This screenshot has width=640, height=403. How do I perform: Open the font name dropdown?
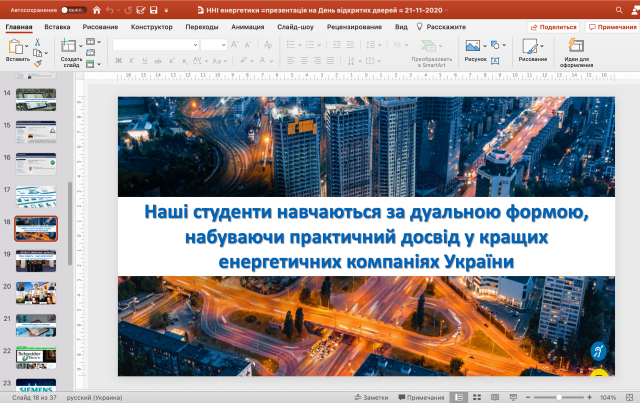pyautogui.click(x=193, y=45)
